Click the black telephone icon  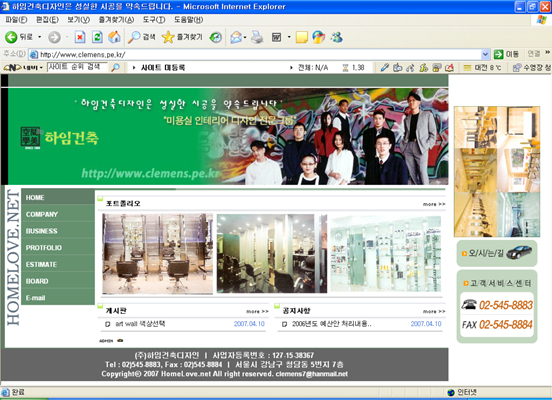(469, 305)
